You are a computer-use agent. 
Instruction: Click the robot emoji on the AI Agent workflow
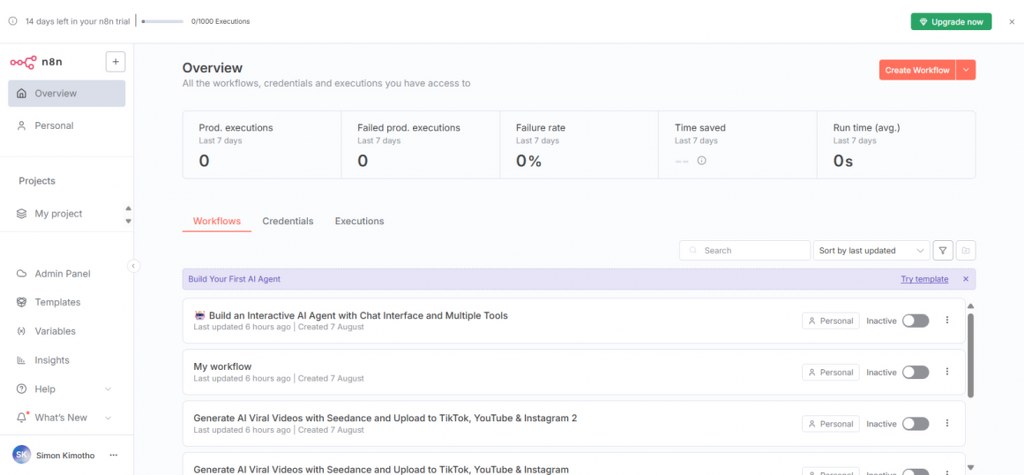pyautogui.click(x=200, y=316)
